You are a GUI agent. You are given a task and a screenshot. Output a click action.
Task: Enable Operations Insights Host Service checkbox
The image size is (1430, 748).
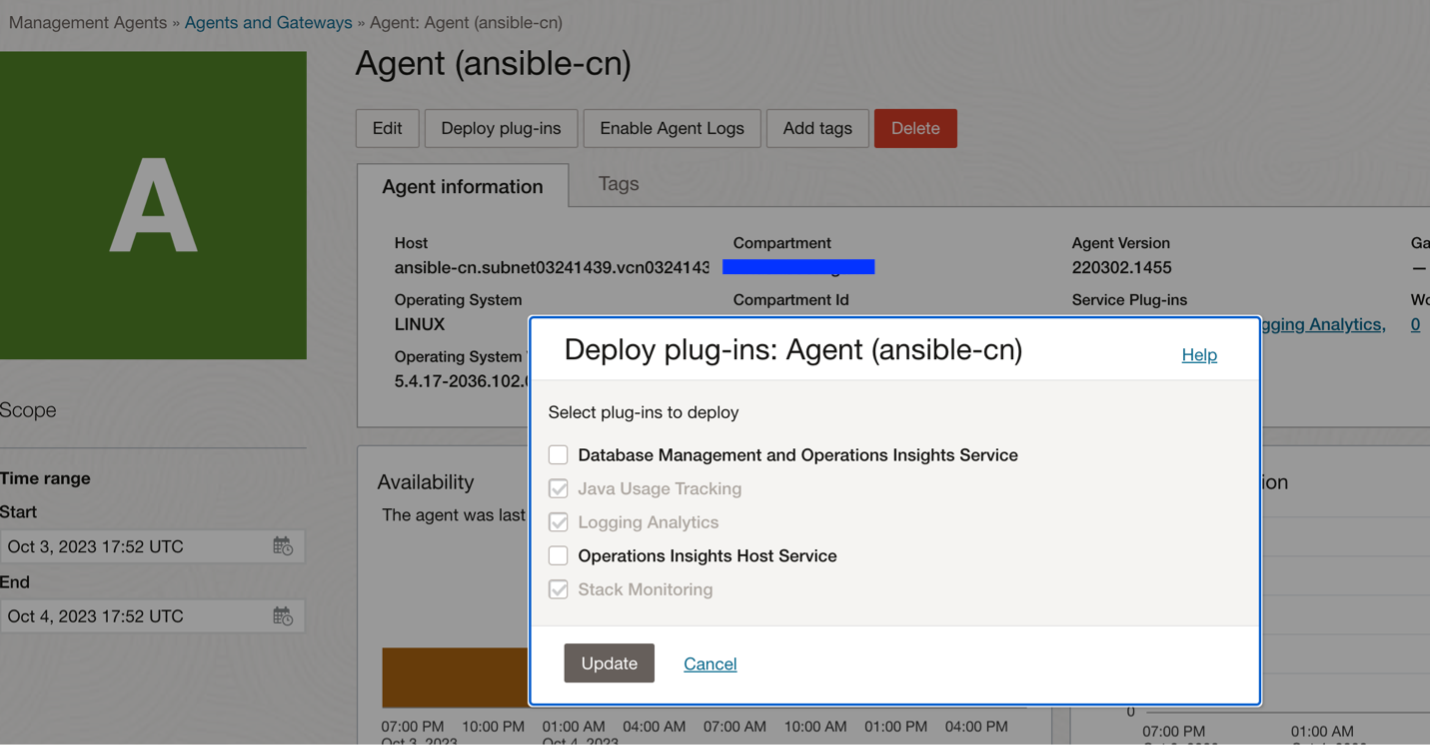click(x=558, y=556)
